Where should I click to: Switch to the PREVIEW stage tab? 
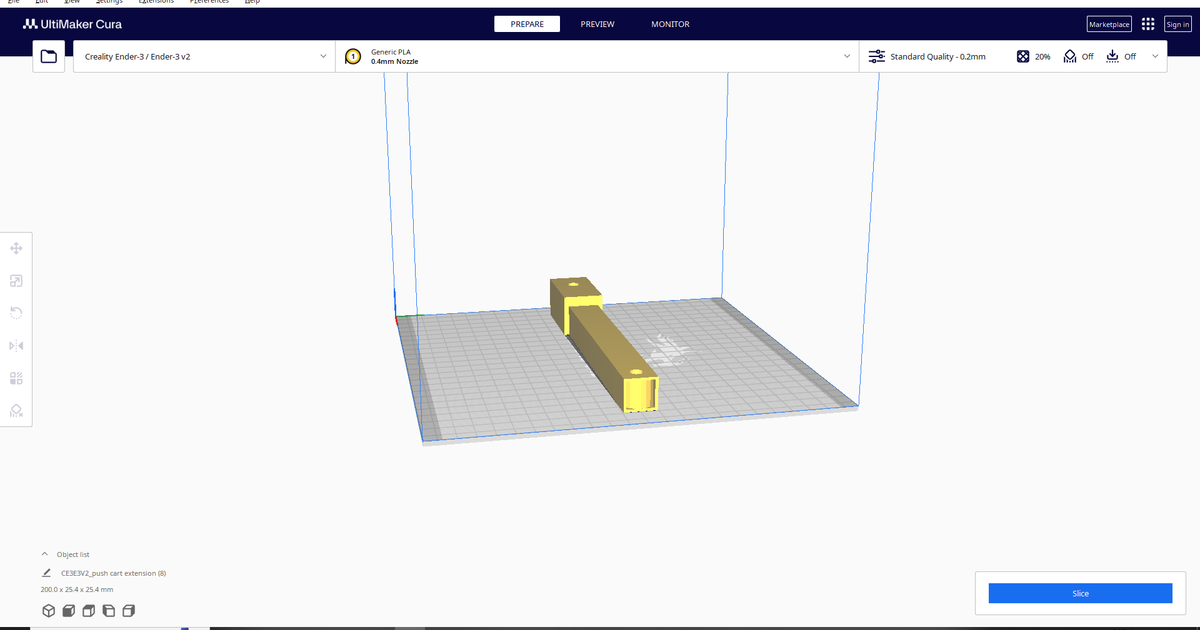pos(597,24)
